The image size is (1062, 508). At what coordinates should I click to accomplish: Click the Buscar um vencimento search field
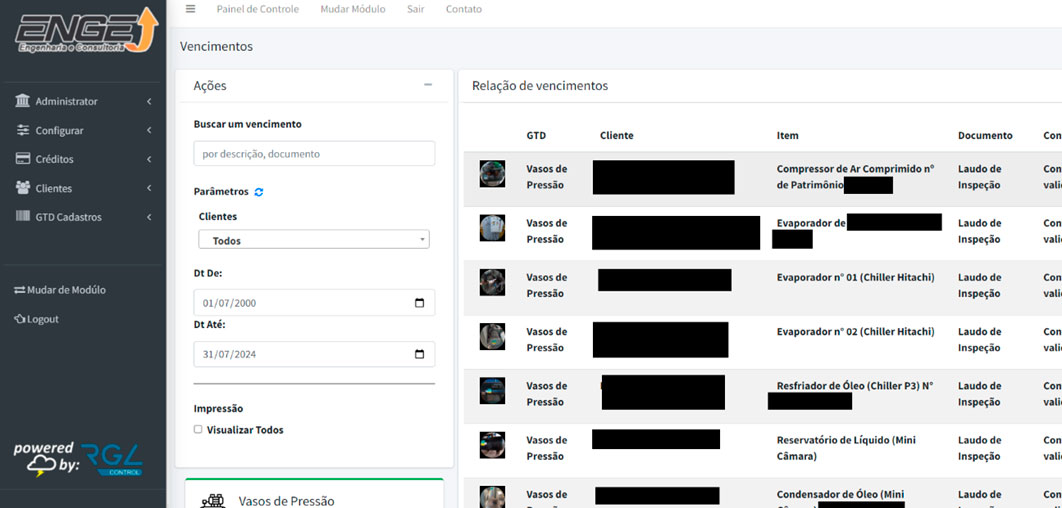[313, 154]
